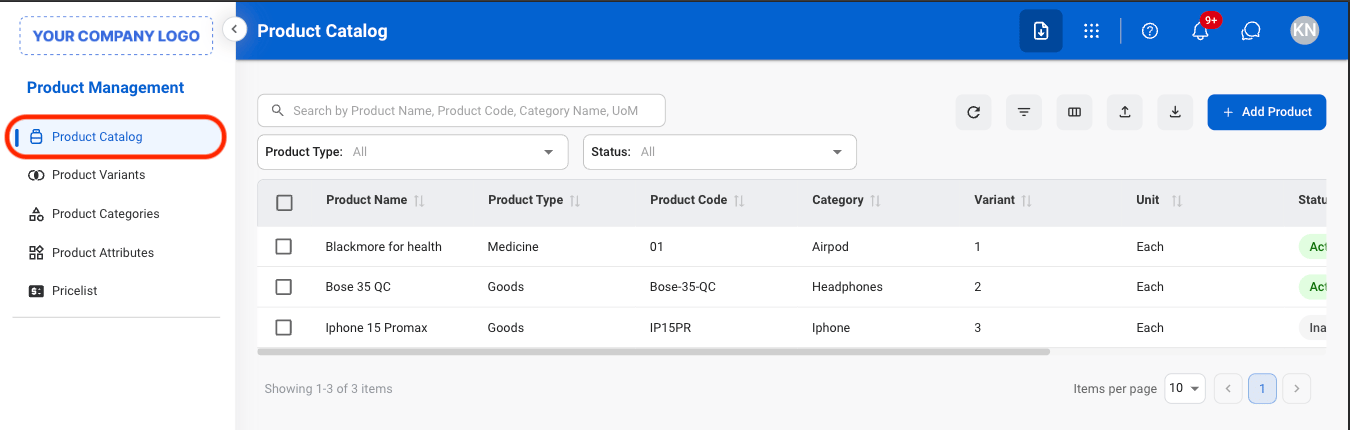This screenshot has height=430, width=1350.
Task: Open Pricelist in the sidebar
Action: (x=75, y=291)
